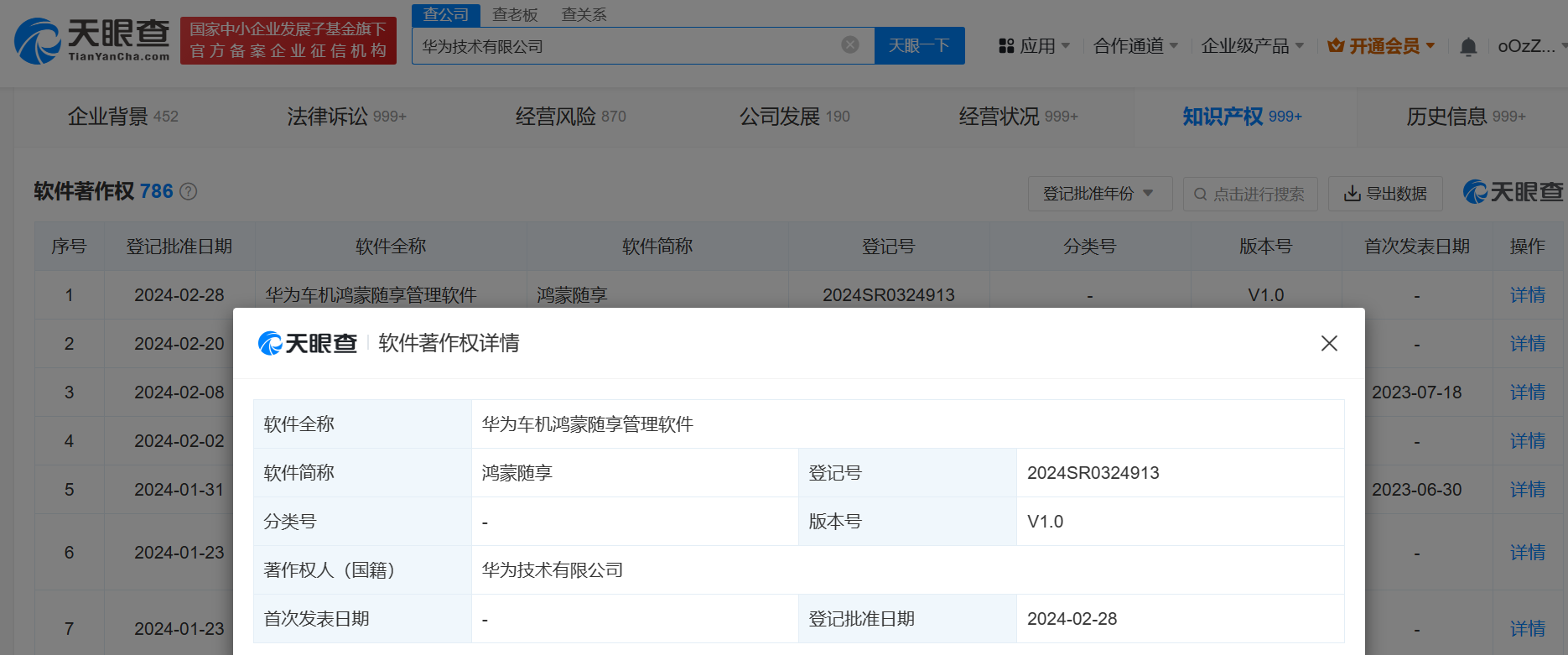The image size is (1568, 655).
Task: Click the 软件全称 column header
Action: coord(391,247)
